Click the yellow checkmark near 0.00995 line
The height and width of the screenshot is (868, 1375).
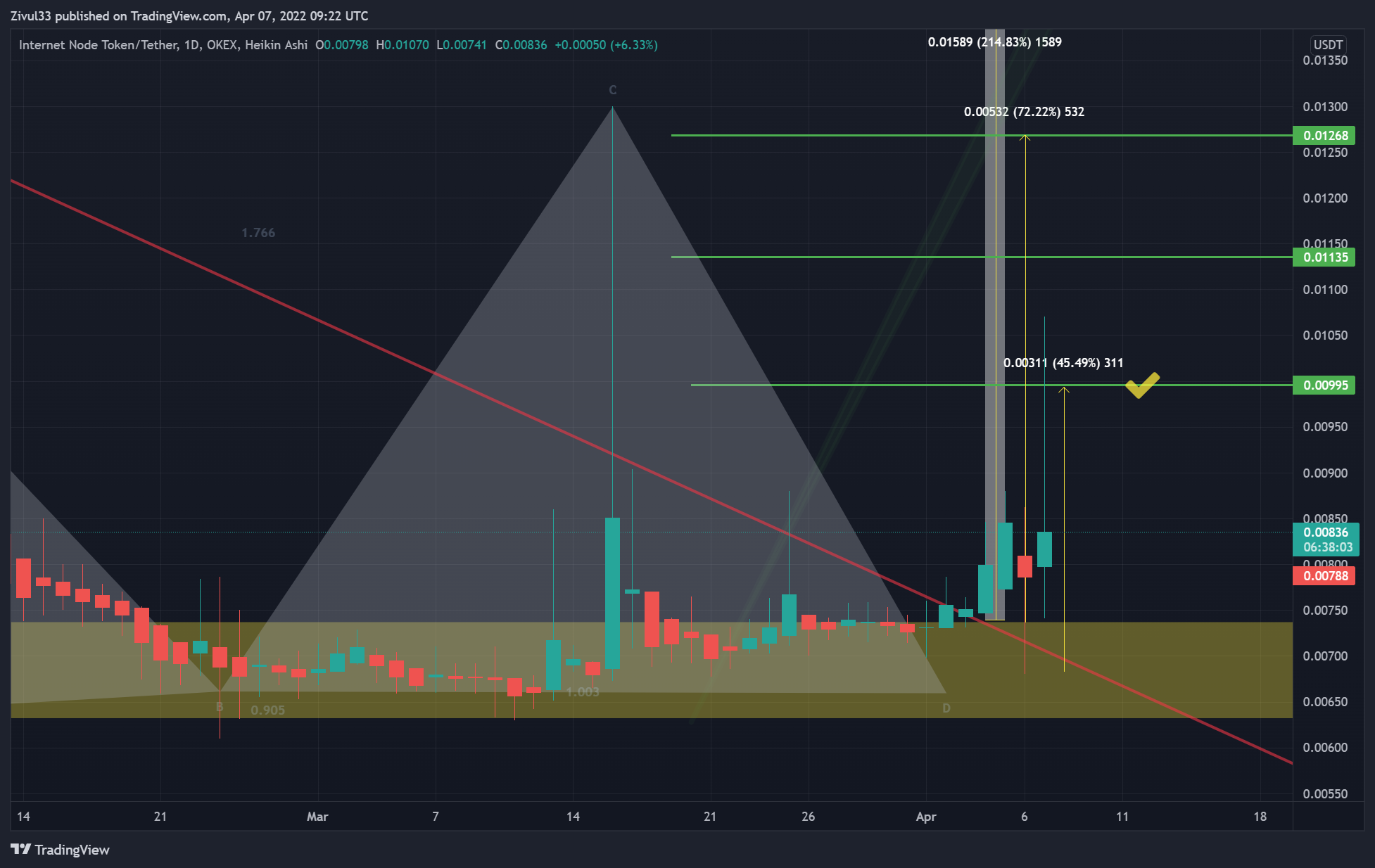click(x=1142, y=385)
